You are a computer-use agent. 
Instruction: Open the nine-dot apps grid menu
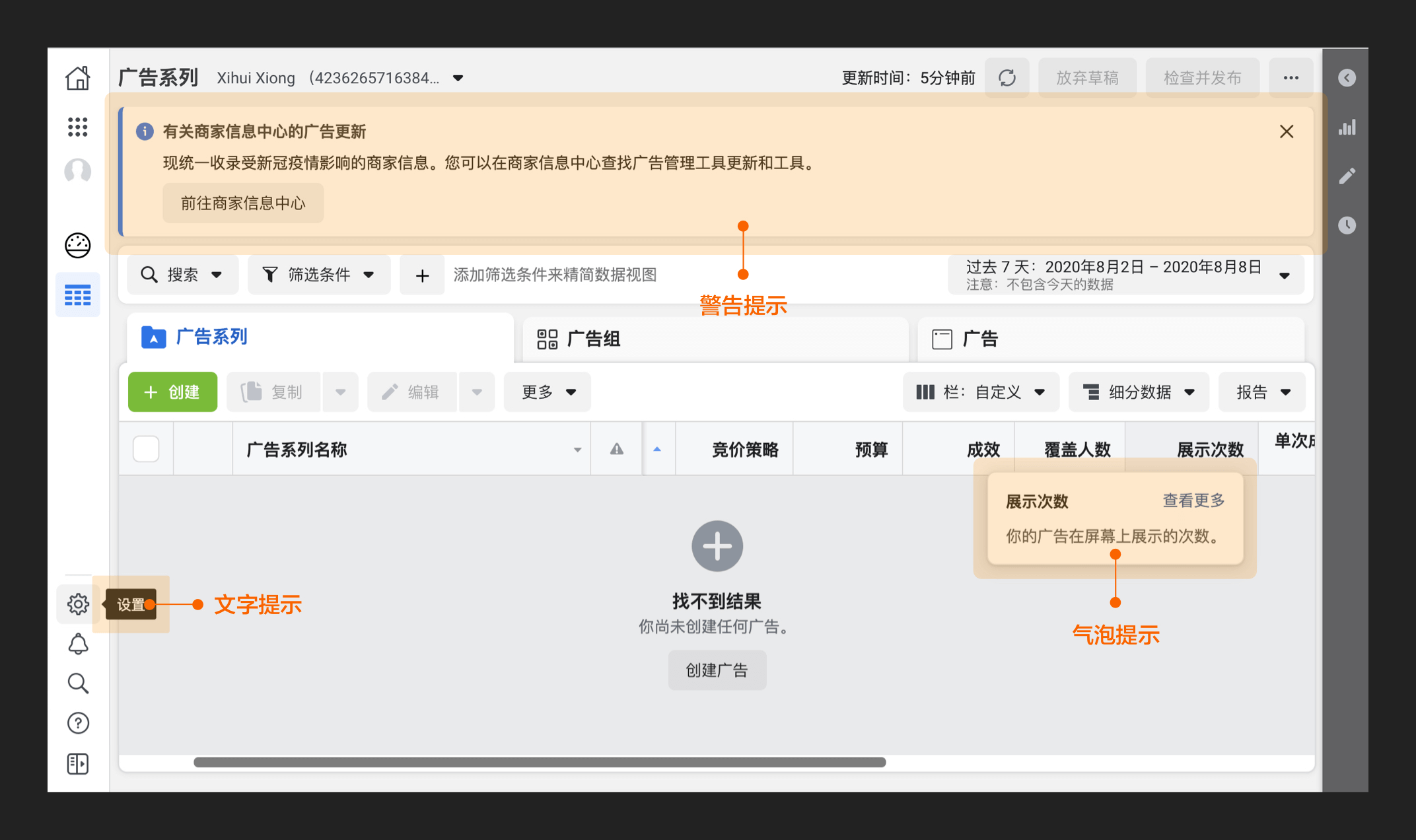tap(78, 127)
